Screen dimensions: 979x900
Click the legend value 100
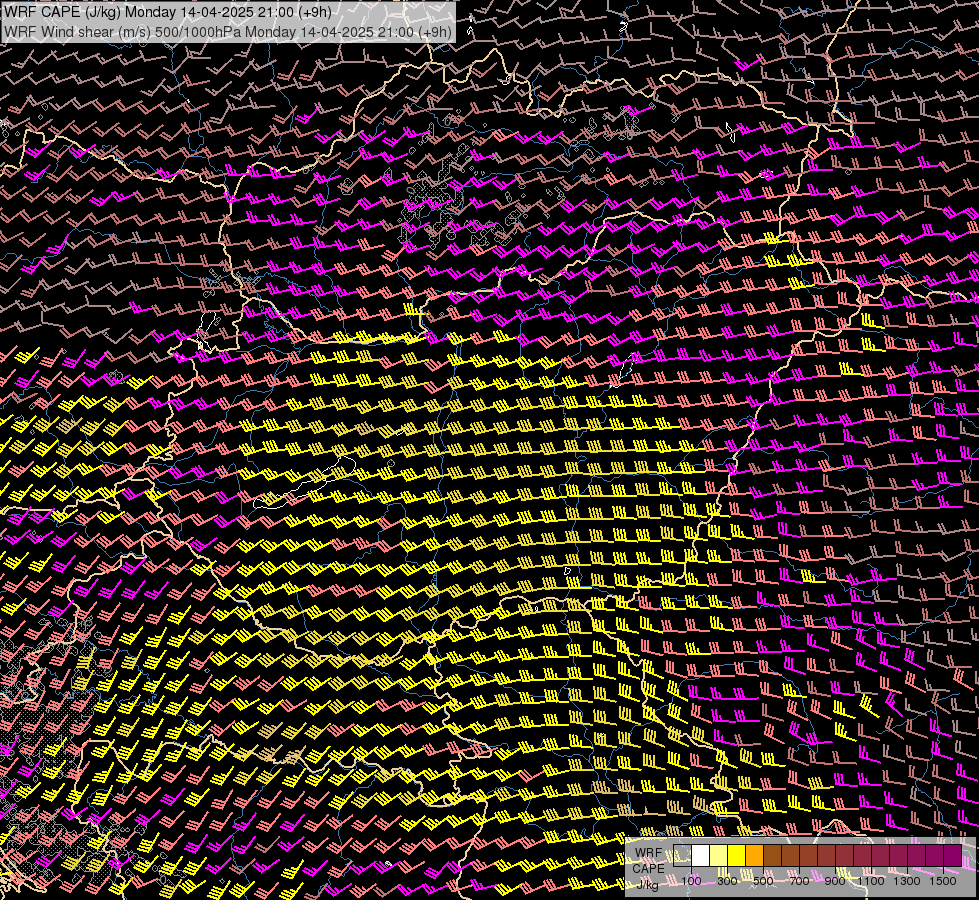pyautogui.click(x=691, y=881)
